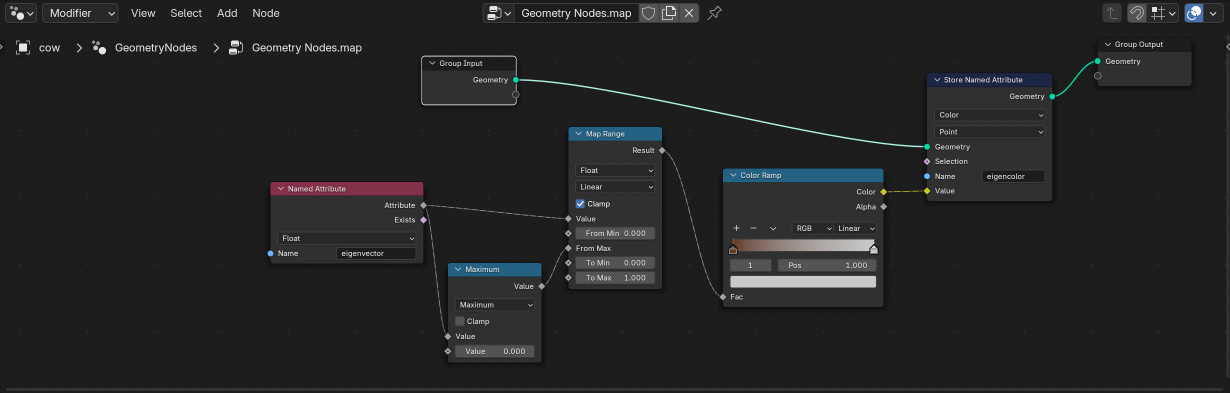Screen dimensions: 1230x393
Task: Click the cow object breadcrumb
Action: coord(50,47)
